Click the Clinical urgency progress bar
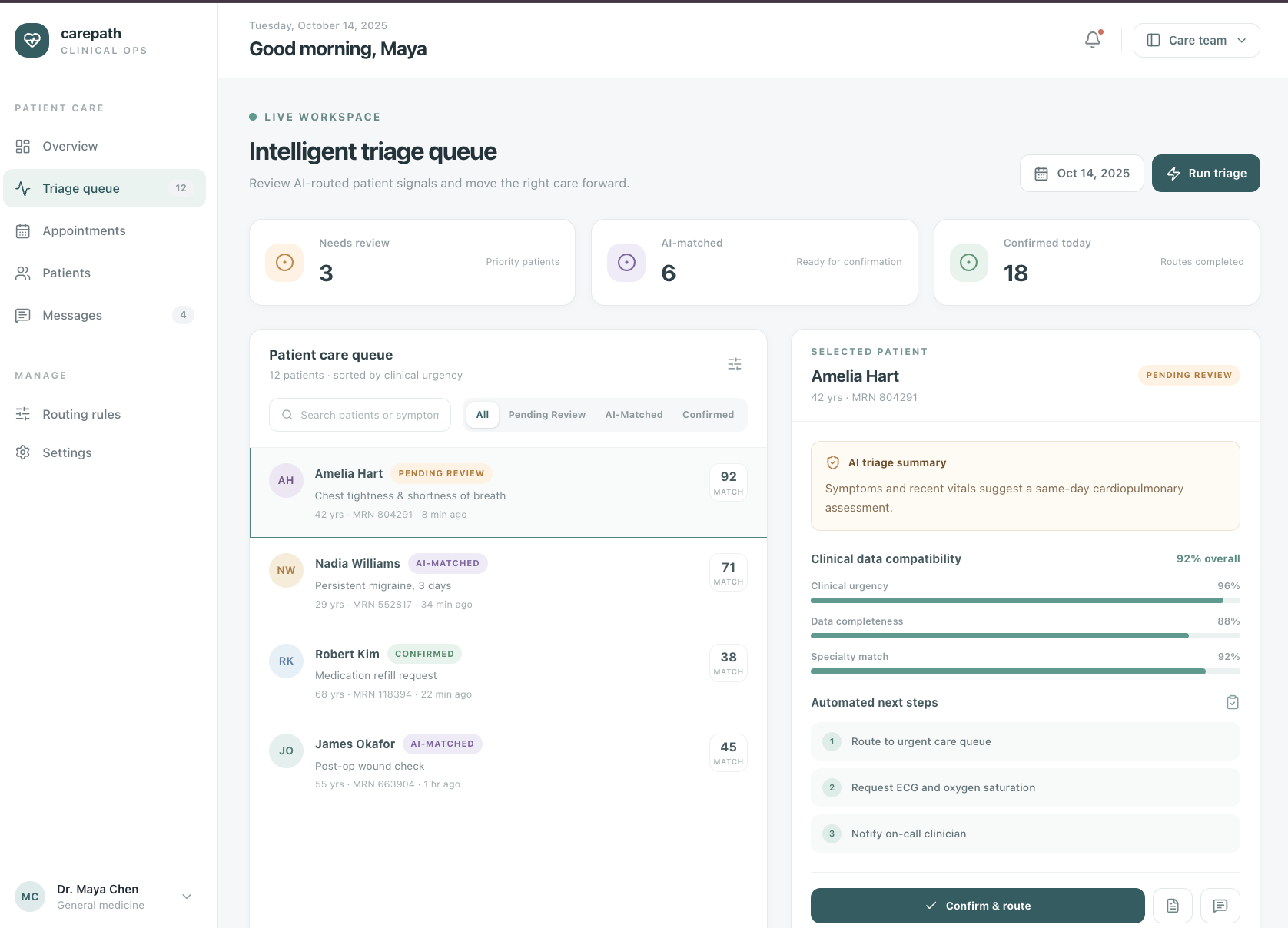The image size is (1288, 928). coord(1025,600)
